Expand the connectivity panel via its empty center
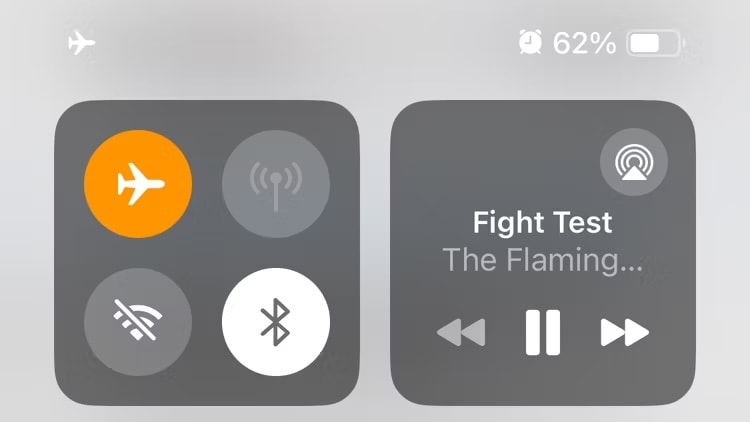The height and width of the screenshot is (422, 750). click(207, 253)
